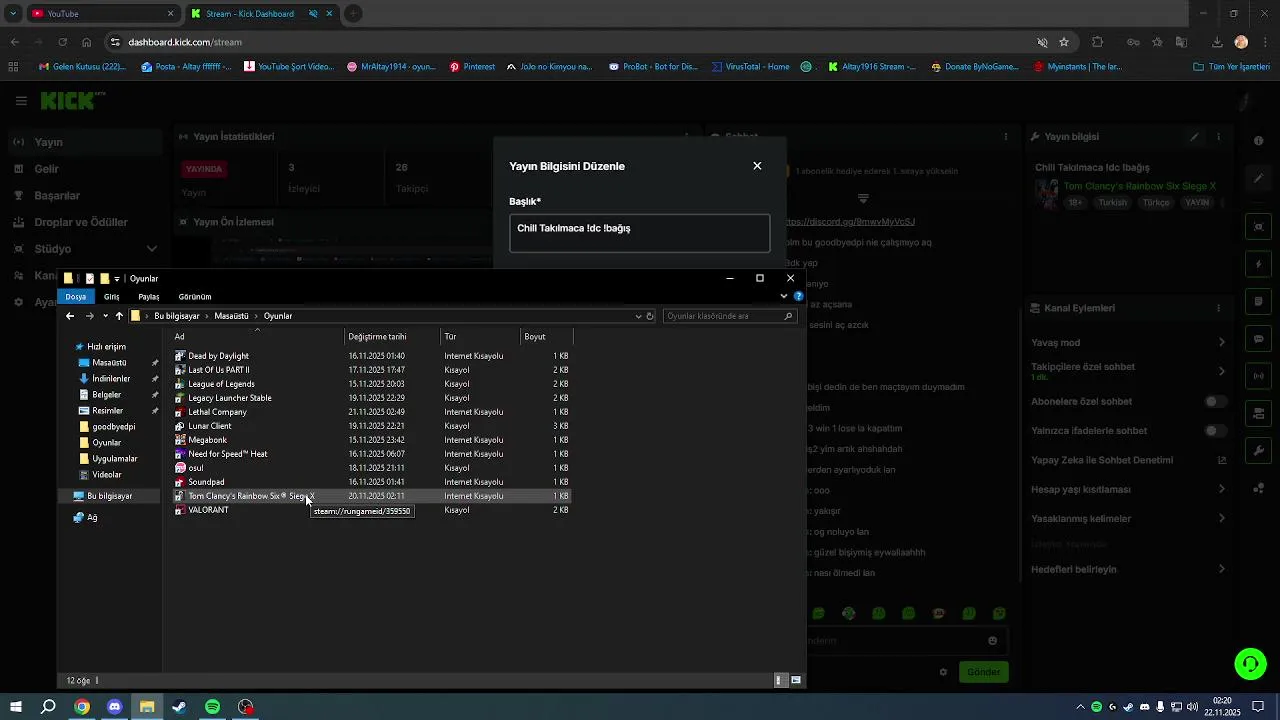Open three-dot menu of Kanal Eylemleri panel
1280x720 pixels.
(x=1218, y=308)
